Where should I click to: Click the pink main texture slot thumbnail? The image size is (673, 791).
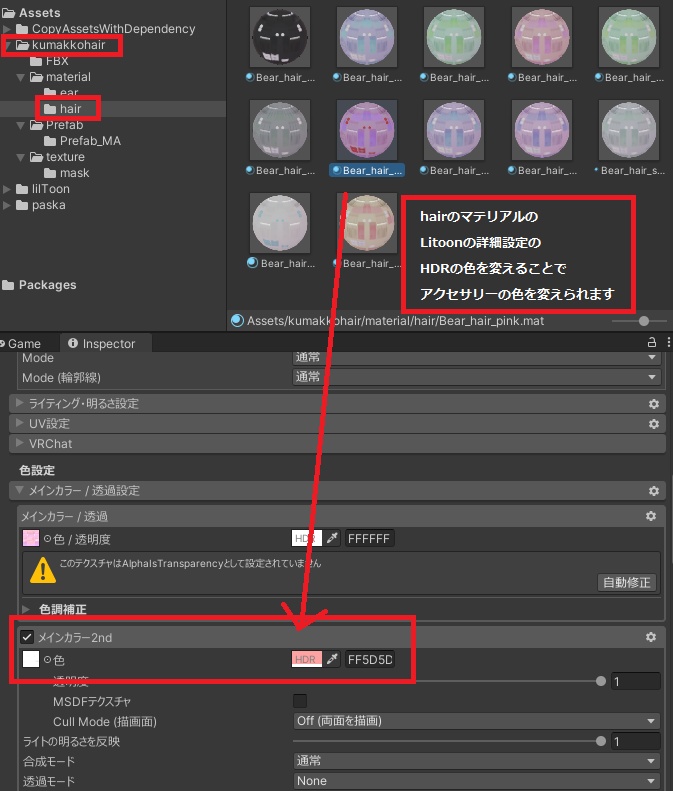click(31, 538)
